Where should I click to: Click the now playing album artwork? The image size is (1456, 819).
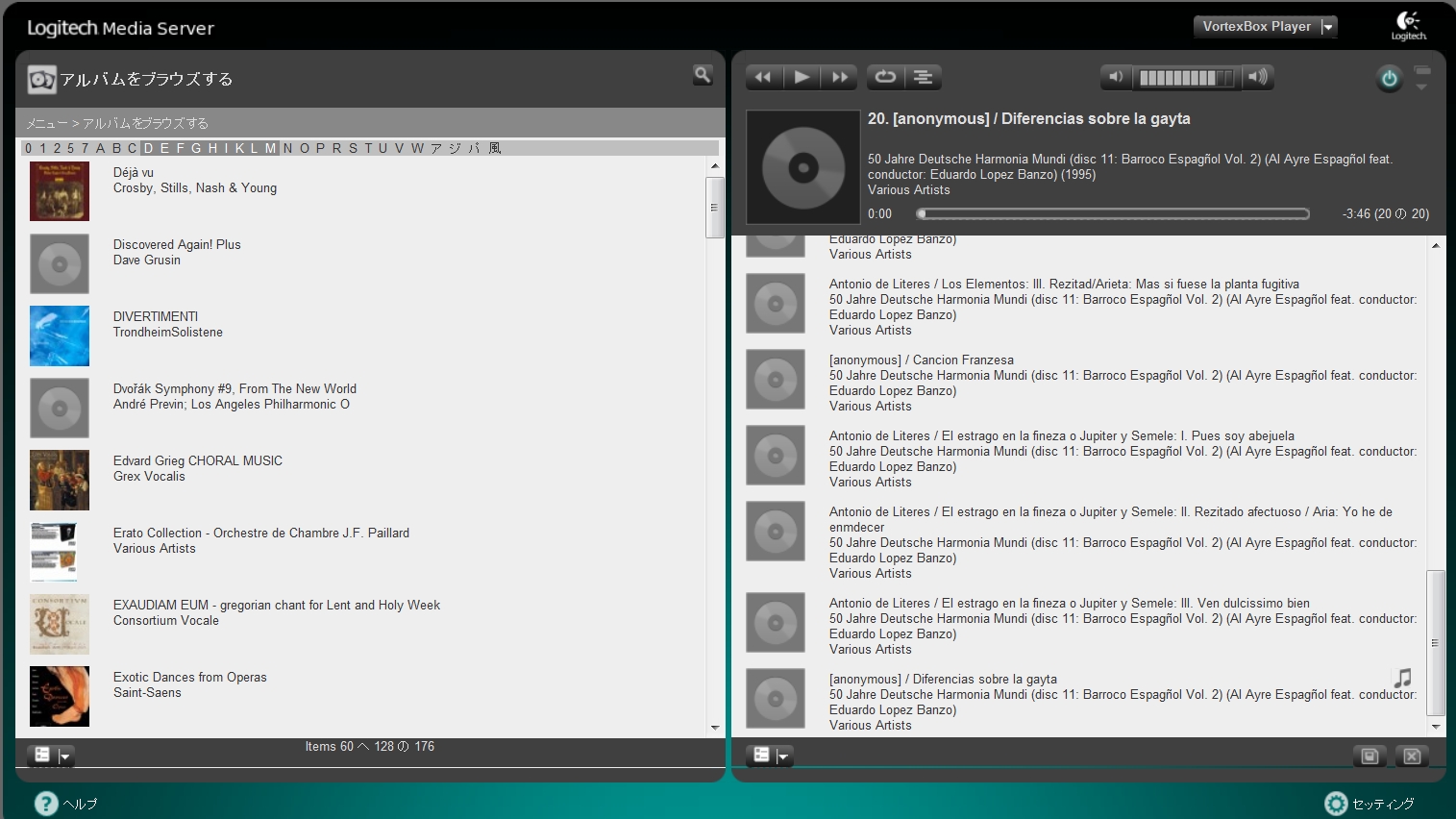coord(803,167)
